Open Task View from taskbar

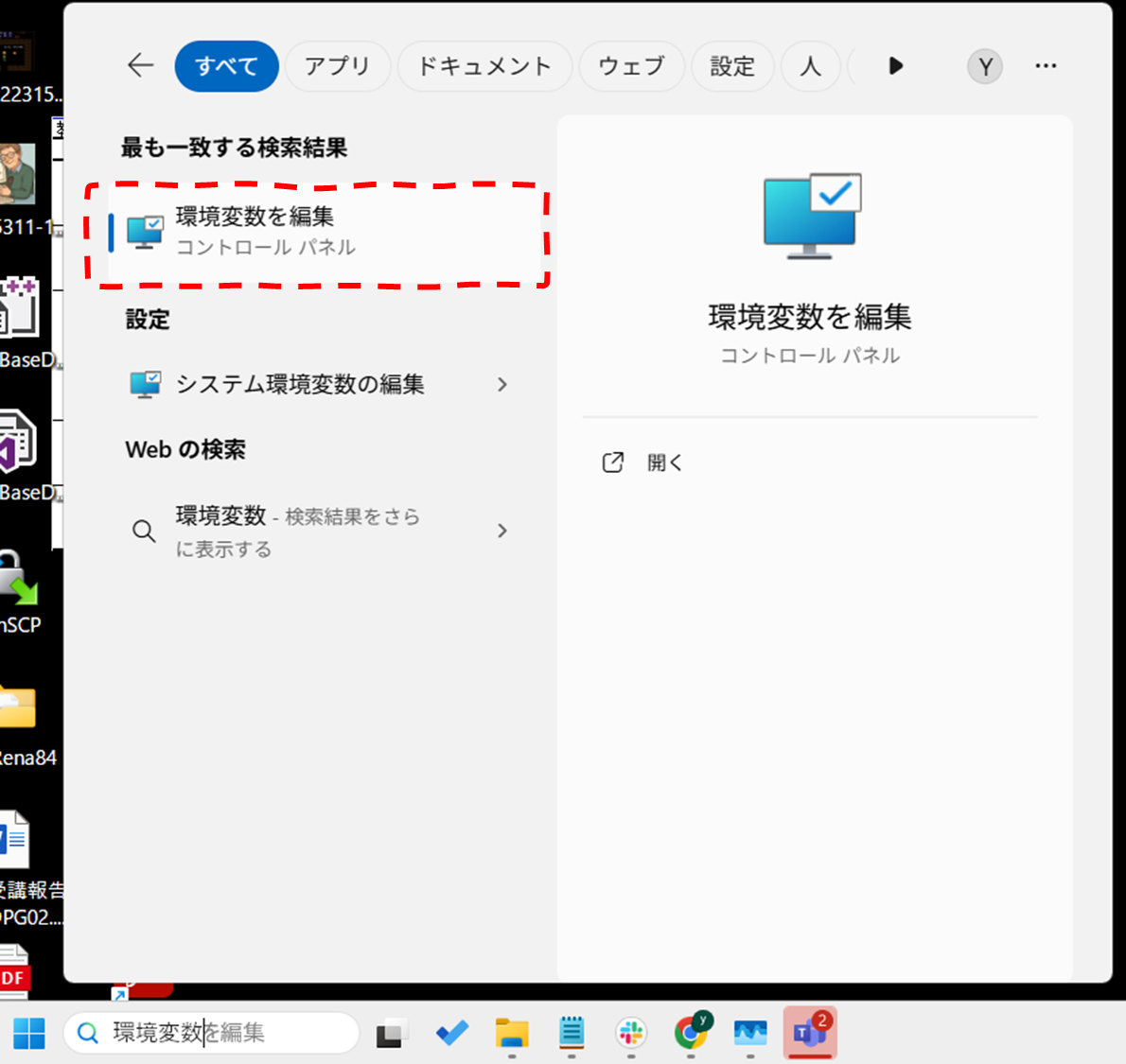[x=392, y=1034]
